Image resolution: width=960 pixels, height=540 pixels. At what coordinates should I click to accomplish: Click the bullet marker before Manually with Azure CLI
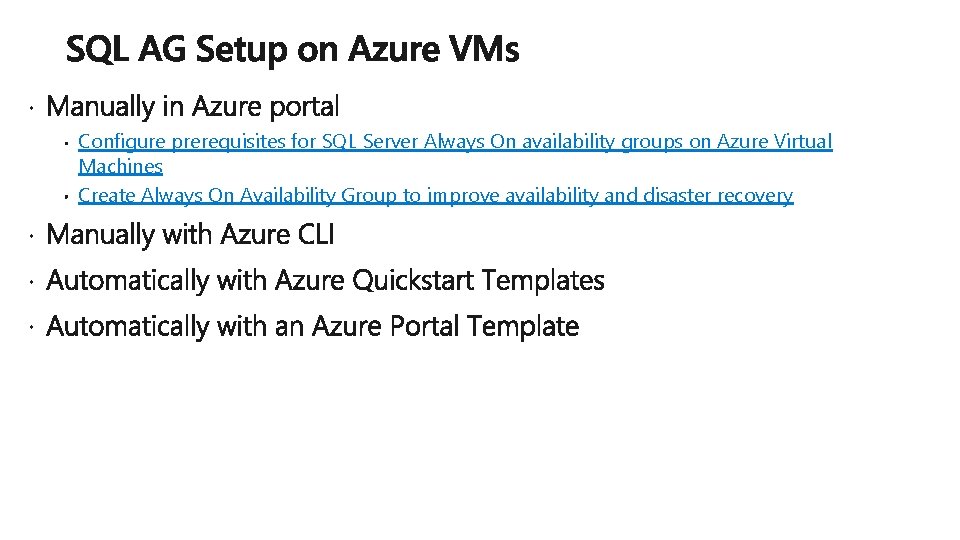tap(31, 236)
